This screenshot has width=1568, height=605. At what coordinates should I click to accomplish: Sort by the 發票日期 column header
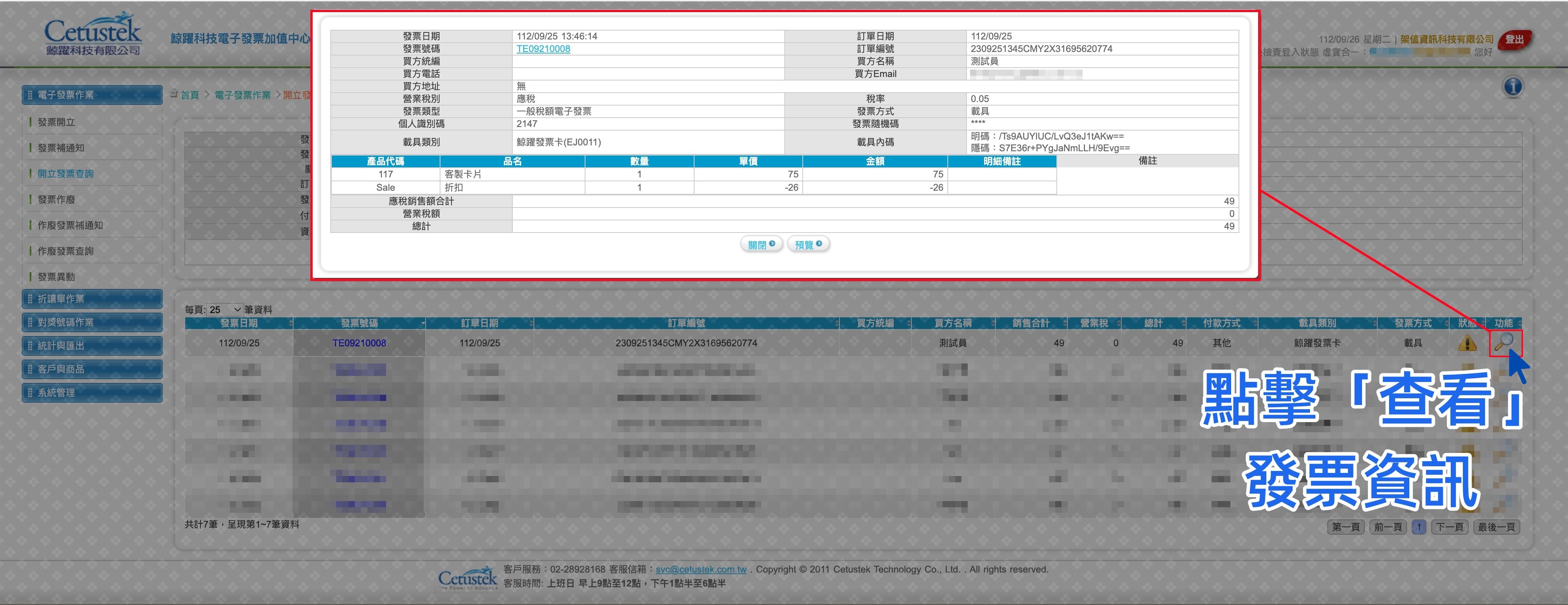point(239,323)
